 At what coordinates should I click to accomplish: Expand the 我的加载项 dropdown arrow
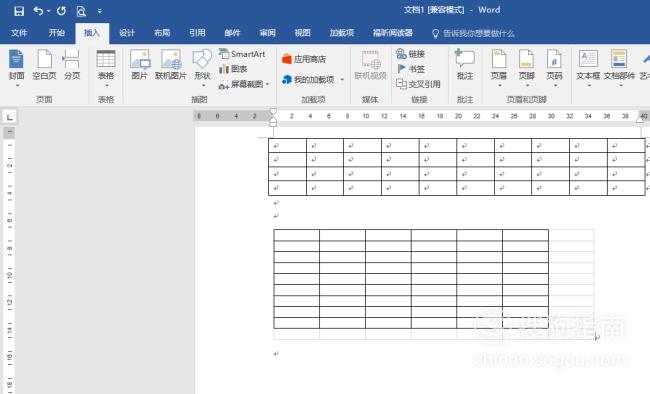pyautogui.click(x=342, y=79)
